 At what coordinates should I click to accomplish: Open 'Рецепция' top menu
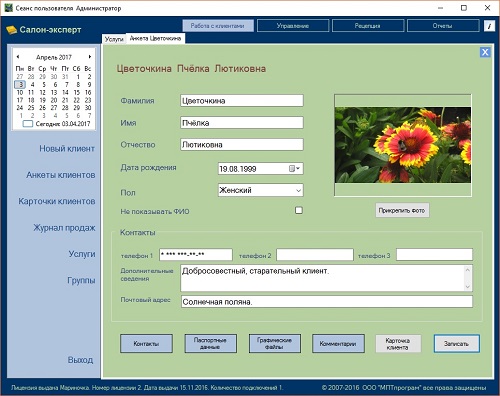(368, 26)
